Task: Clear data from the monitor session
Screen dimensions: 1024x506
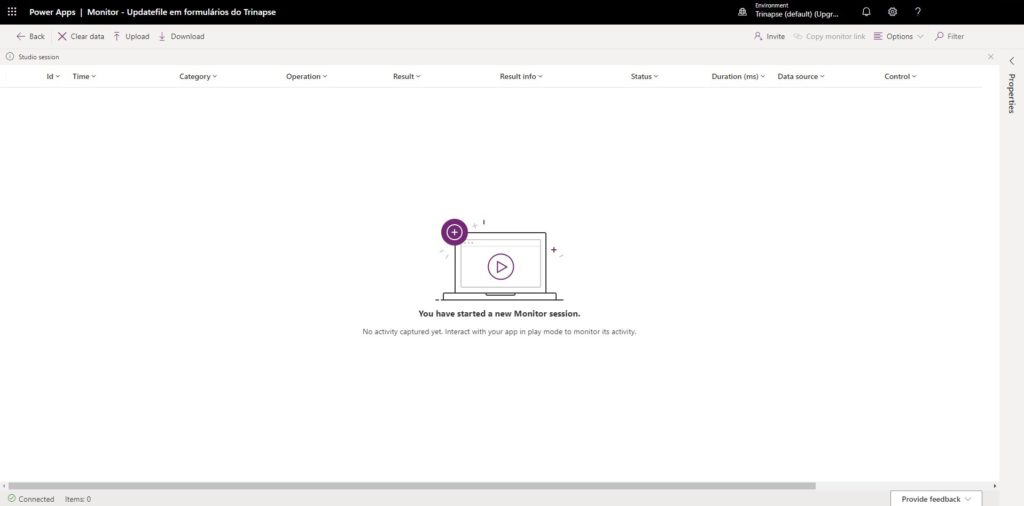Action: [81, 37]
